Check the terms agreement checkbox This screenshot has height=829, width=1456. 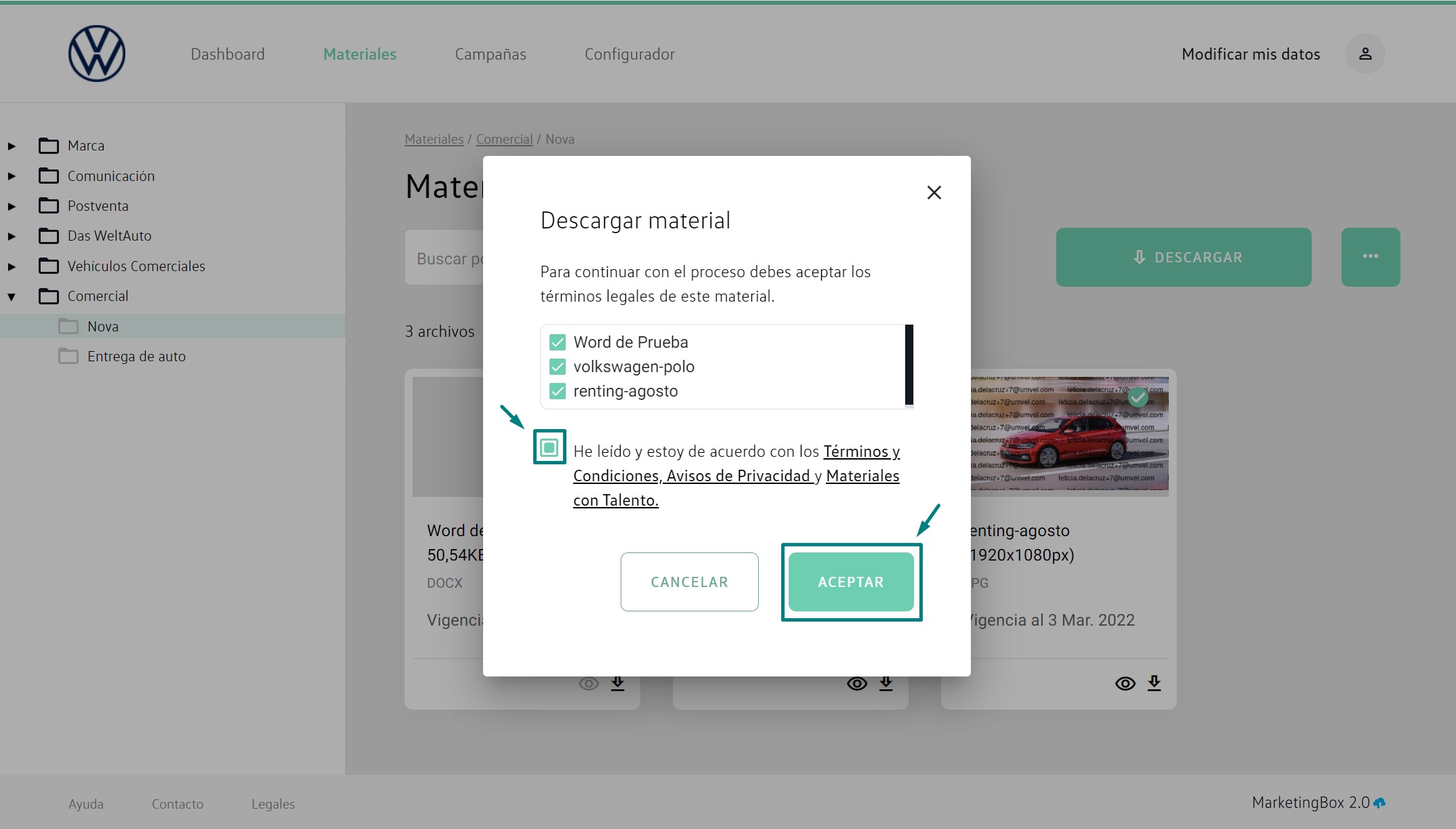[549, 447]
